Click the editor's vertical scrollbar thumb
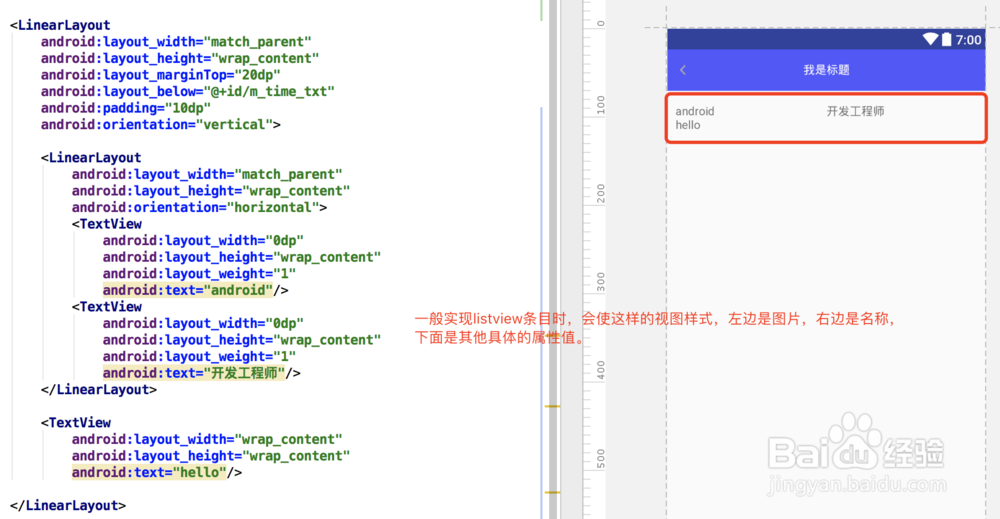The width and height of the screenshot is (1000, 519). 553,260
